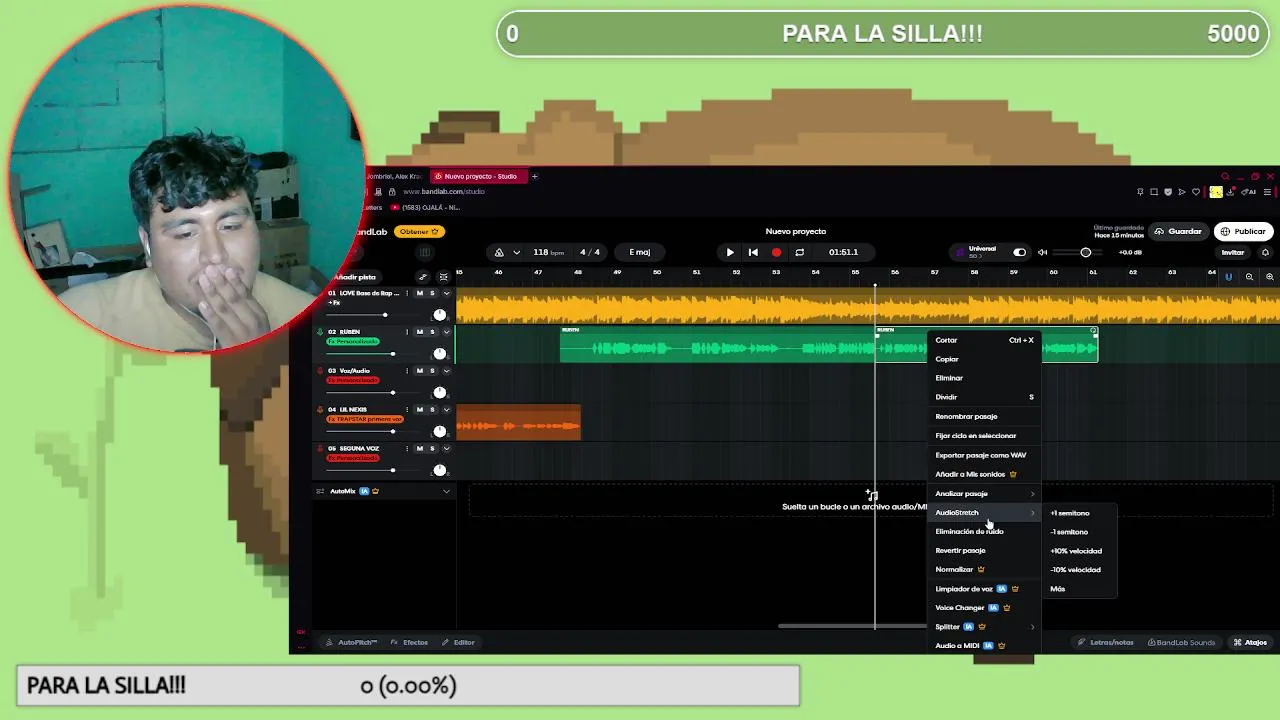Click microphone icon of track 05 SEGUNA VOZ
The image size is (1280, 720).
(x=320, y=449)
